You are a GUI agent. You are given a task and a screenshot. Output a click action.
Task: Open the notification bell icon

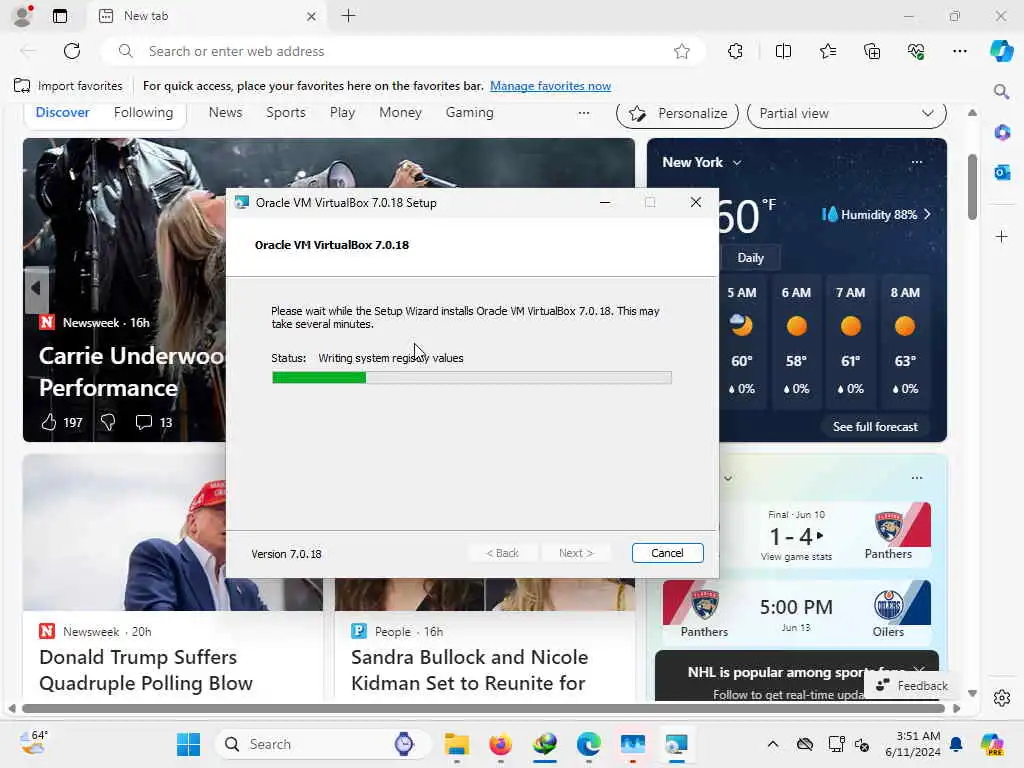(956, 744)
